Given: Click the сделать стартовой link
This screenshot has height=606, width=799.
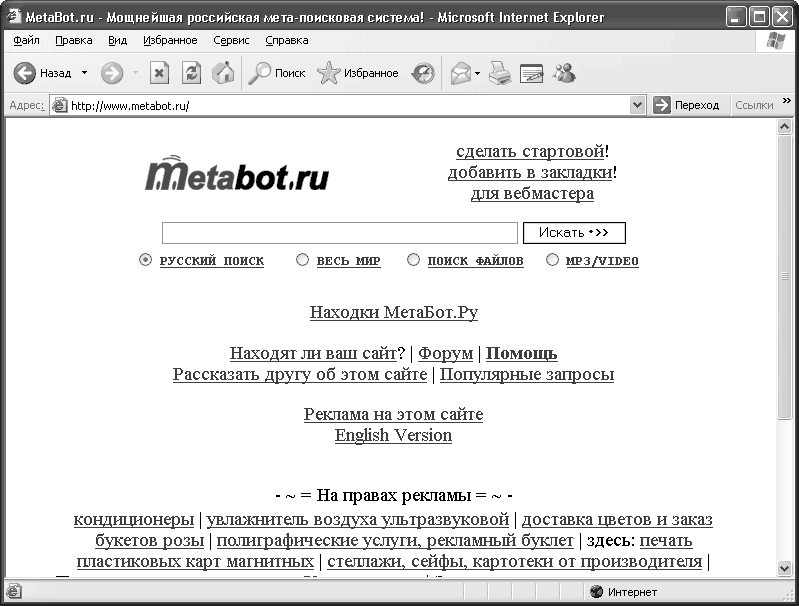Looking at the screenshot, I should coord(530,151).
